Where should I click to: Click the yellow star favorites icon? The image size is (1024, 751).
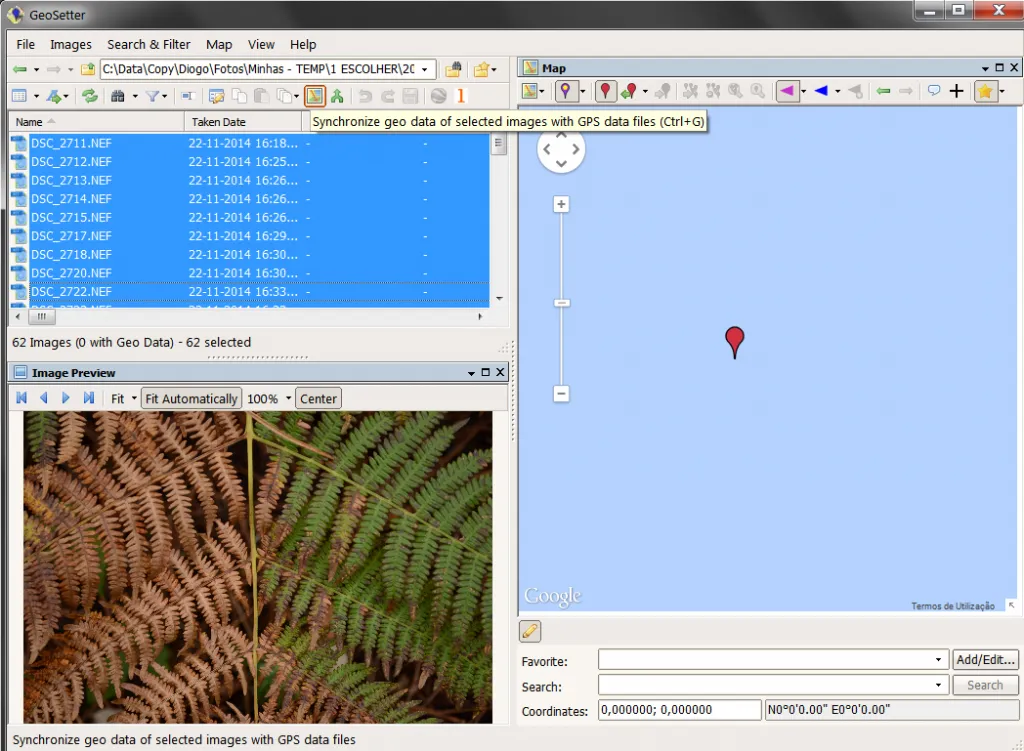pyautogui.click(x=984, y=91)
